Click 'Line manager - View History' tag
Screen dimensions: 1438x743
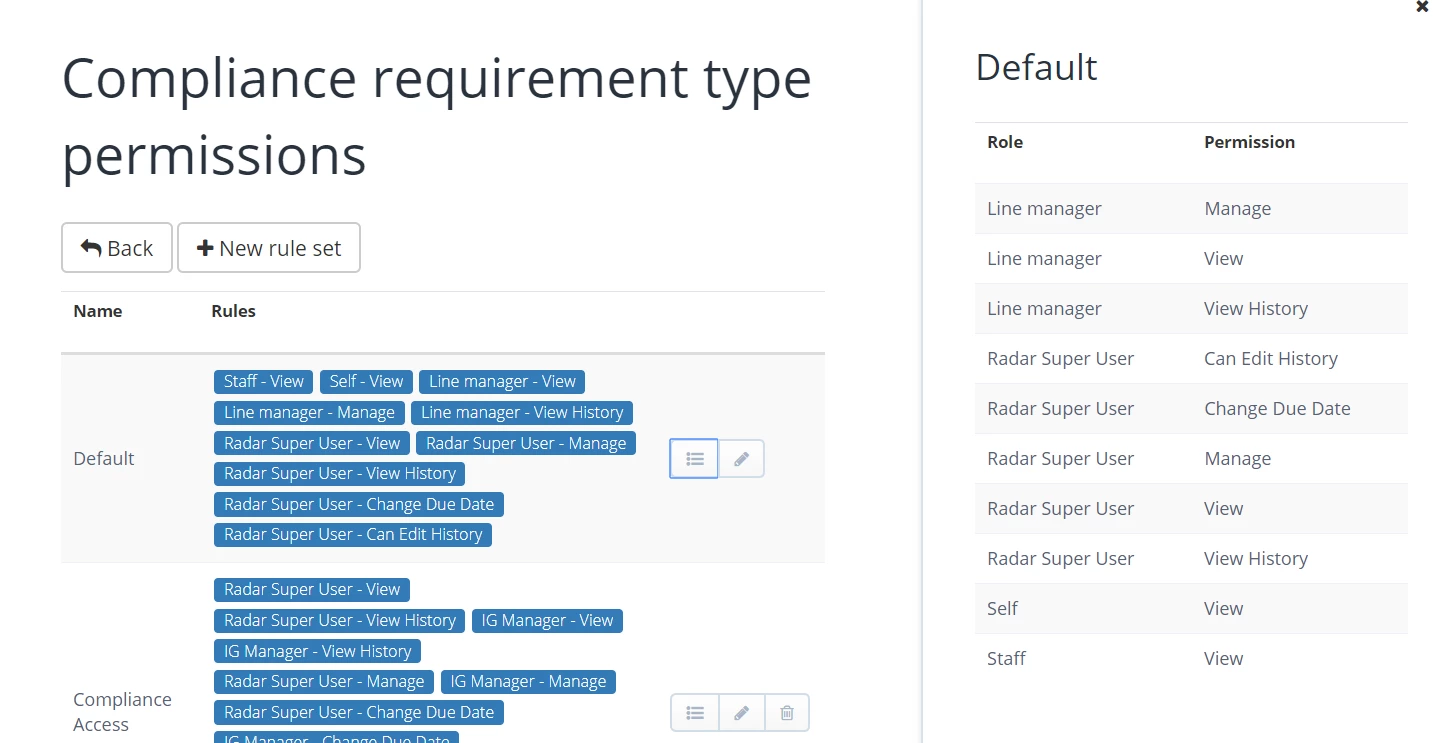(x=522, y=412)
